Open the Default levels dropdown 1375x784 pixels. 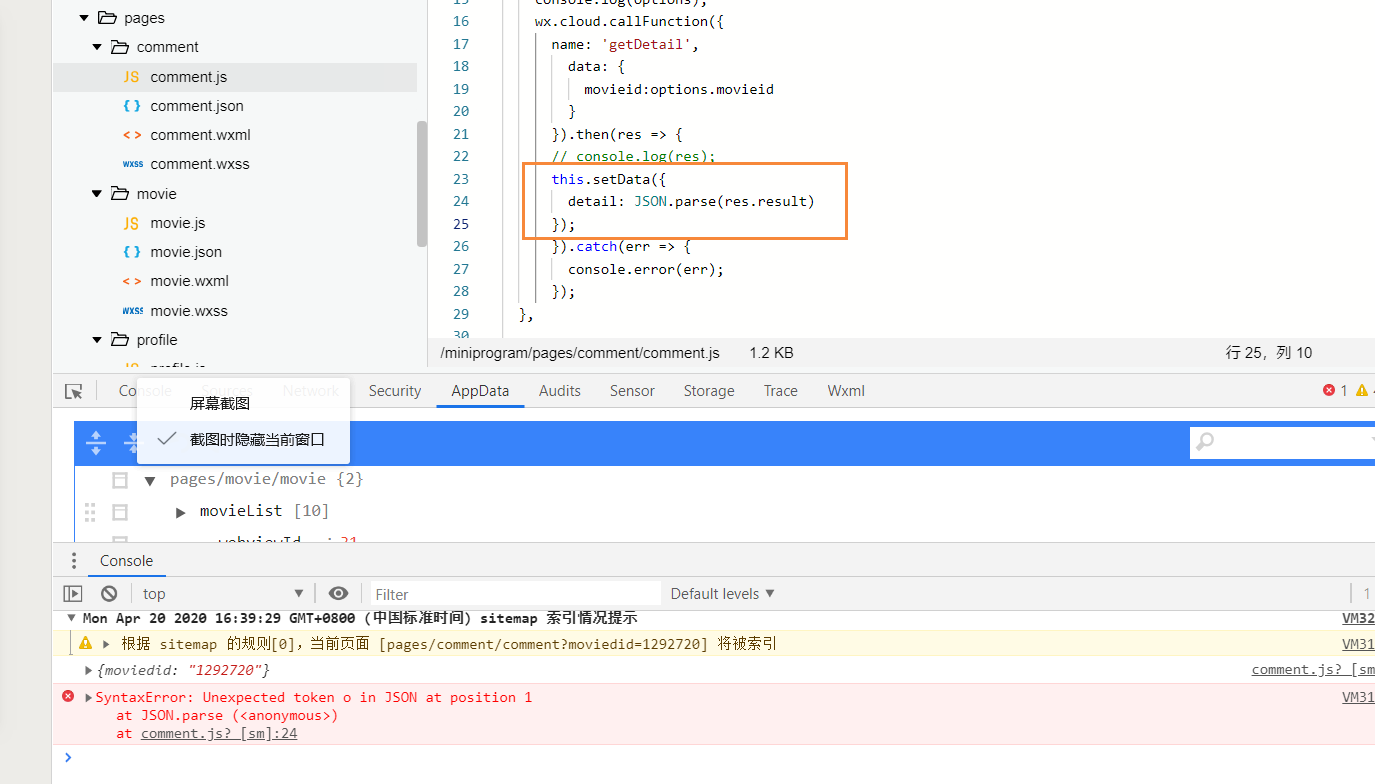point(722,593)
